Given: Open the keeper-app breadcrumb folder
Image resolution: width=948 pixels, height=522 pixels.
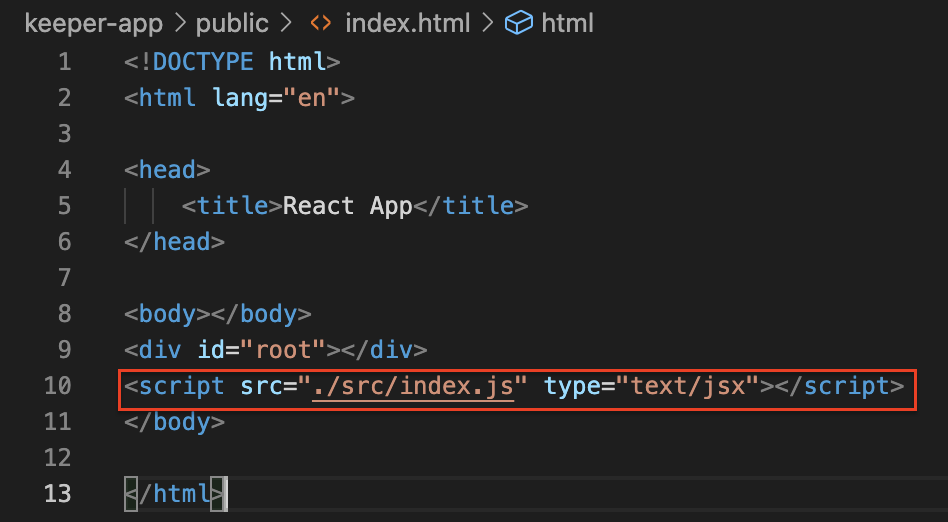Looking at the screenshot, I should (94, 24).
